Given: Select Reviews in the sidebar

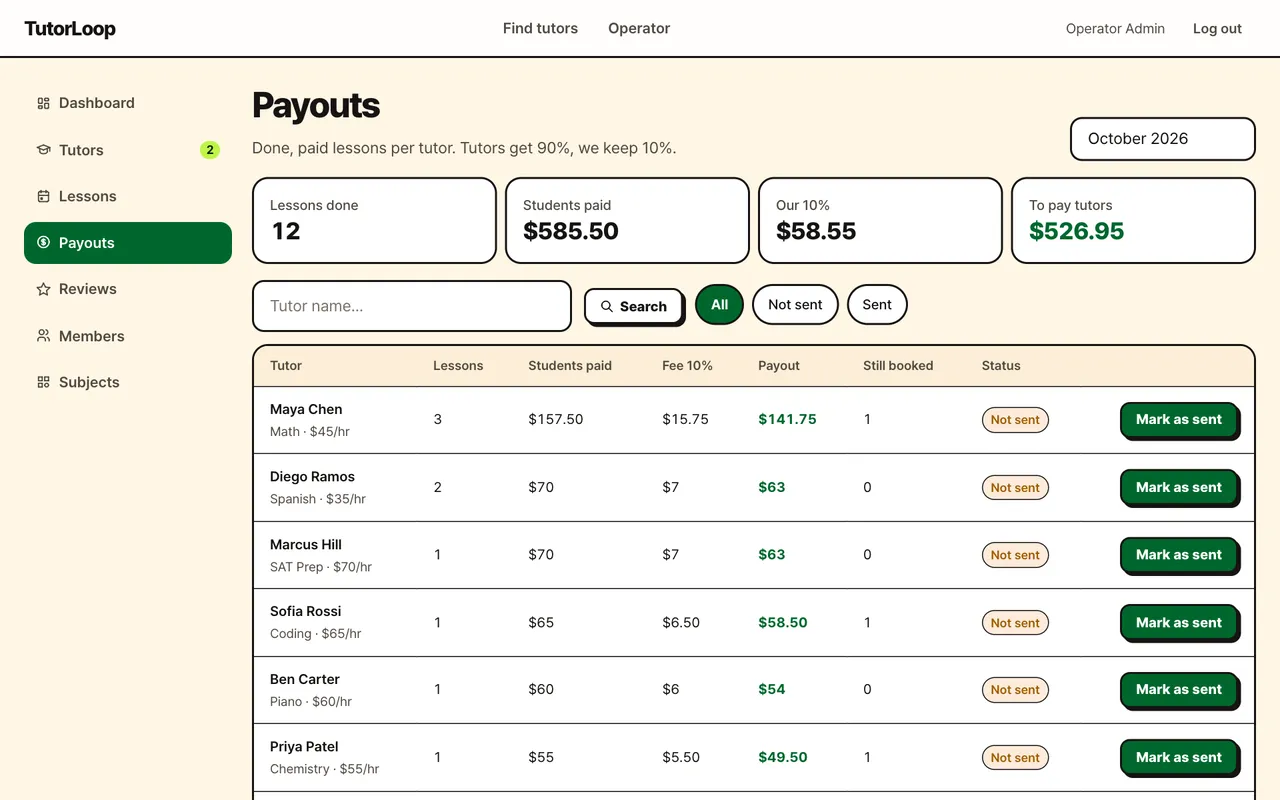Looking at the screenshot, I should (128, 289).
